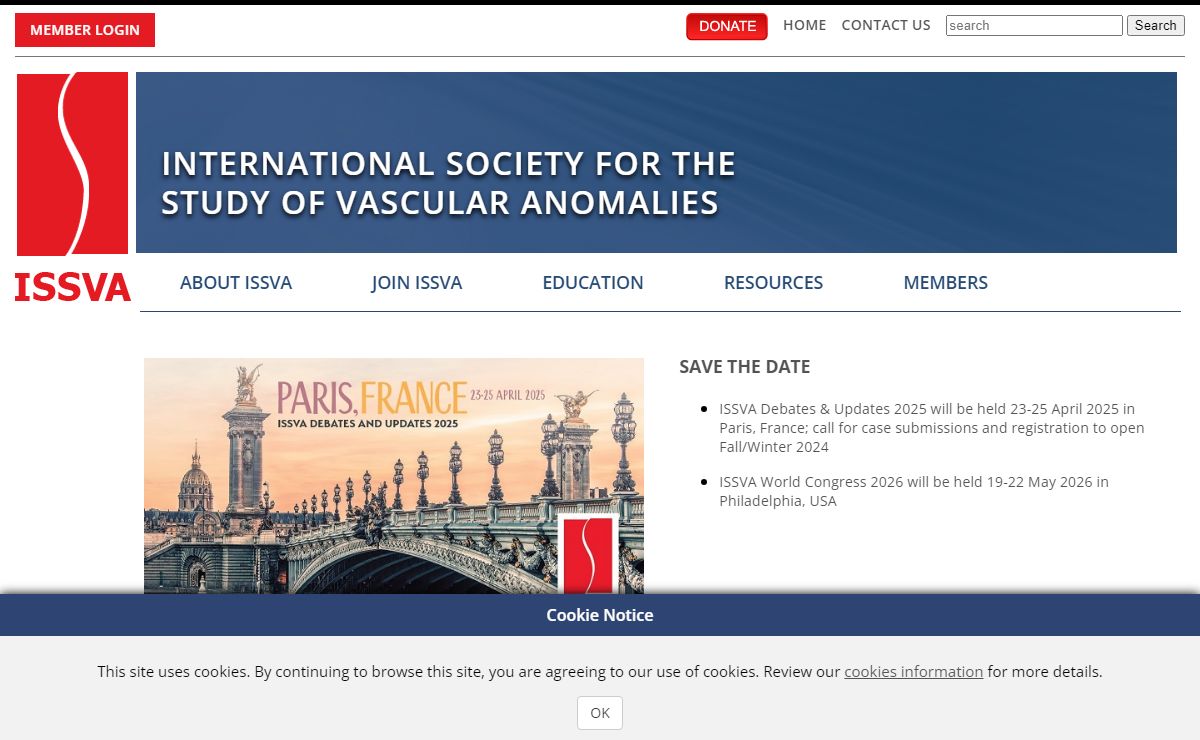Image resolution: width=1200 pixels, height=740 pixels.
Task: Accept cookie notice with OK button
Action: point(600,713)
